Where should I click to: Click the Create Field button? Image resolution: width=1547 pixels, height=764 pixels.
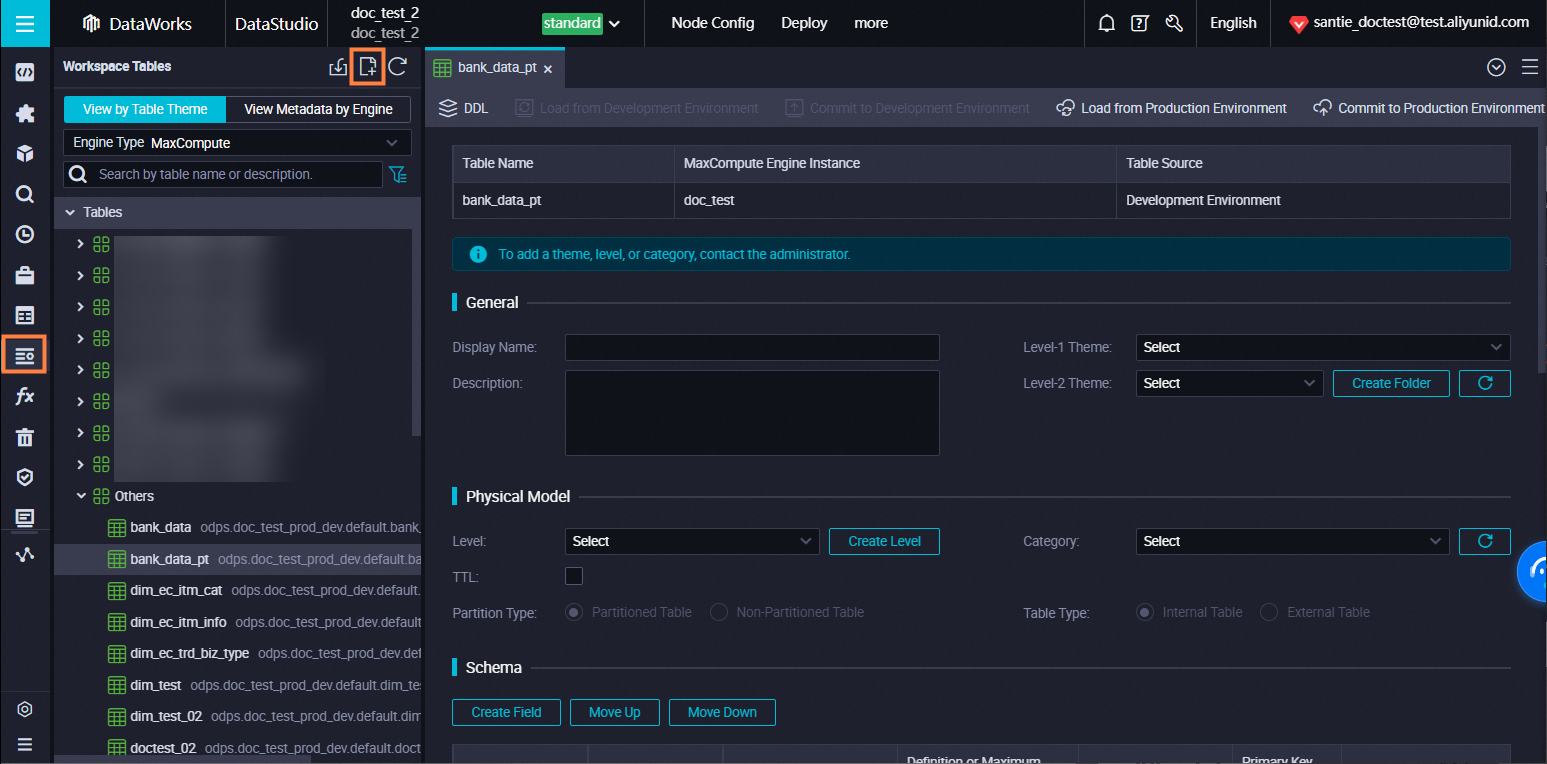(506, 712)
